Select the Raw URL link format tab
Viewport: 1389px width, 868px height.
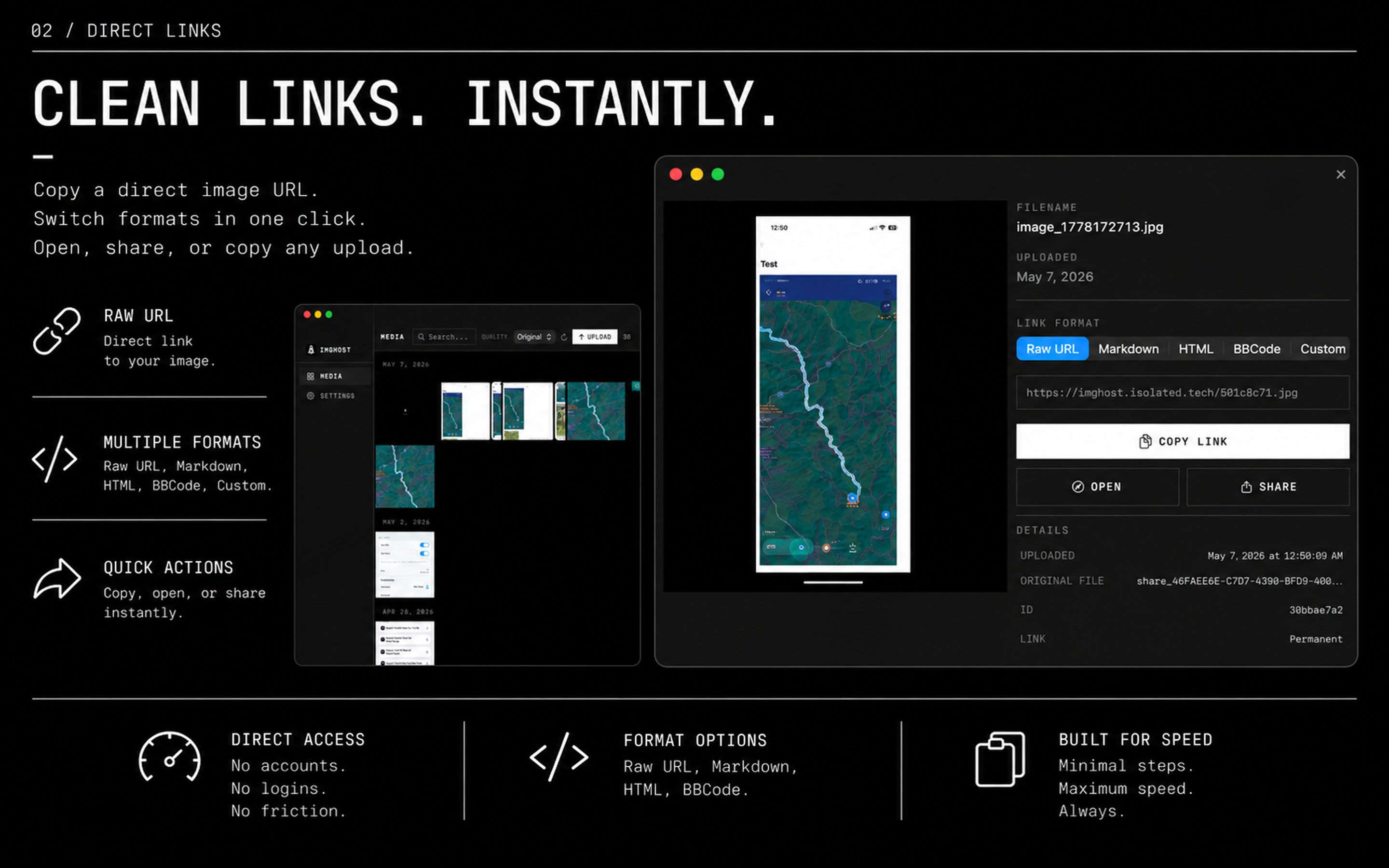coord(1052,349)
